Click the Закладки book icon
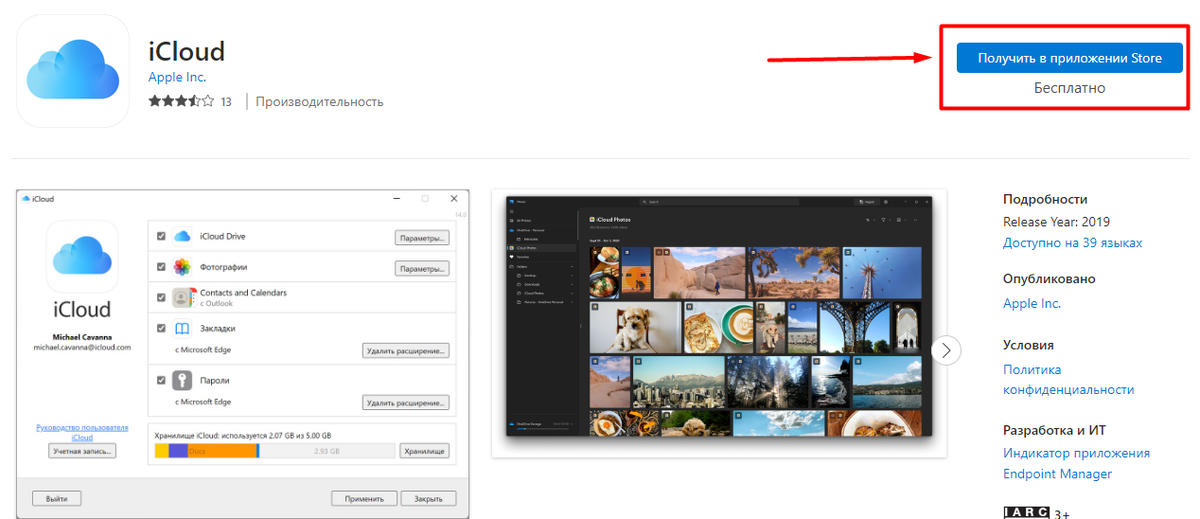 click(182, 328)
